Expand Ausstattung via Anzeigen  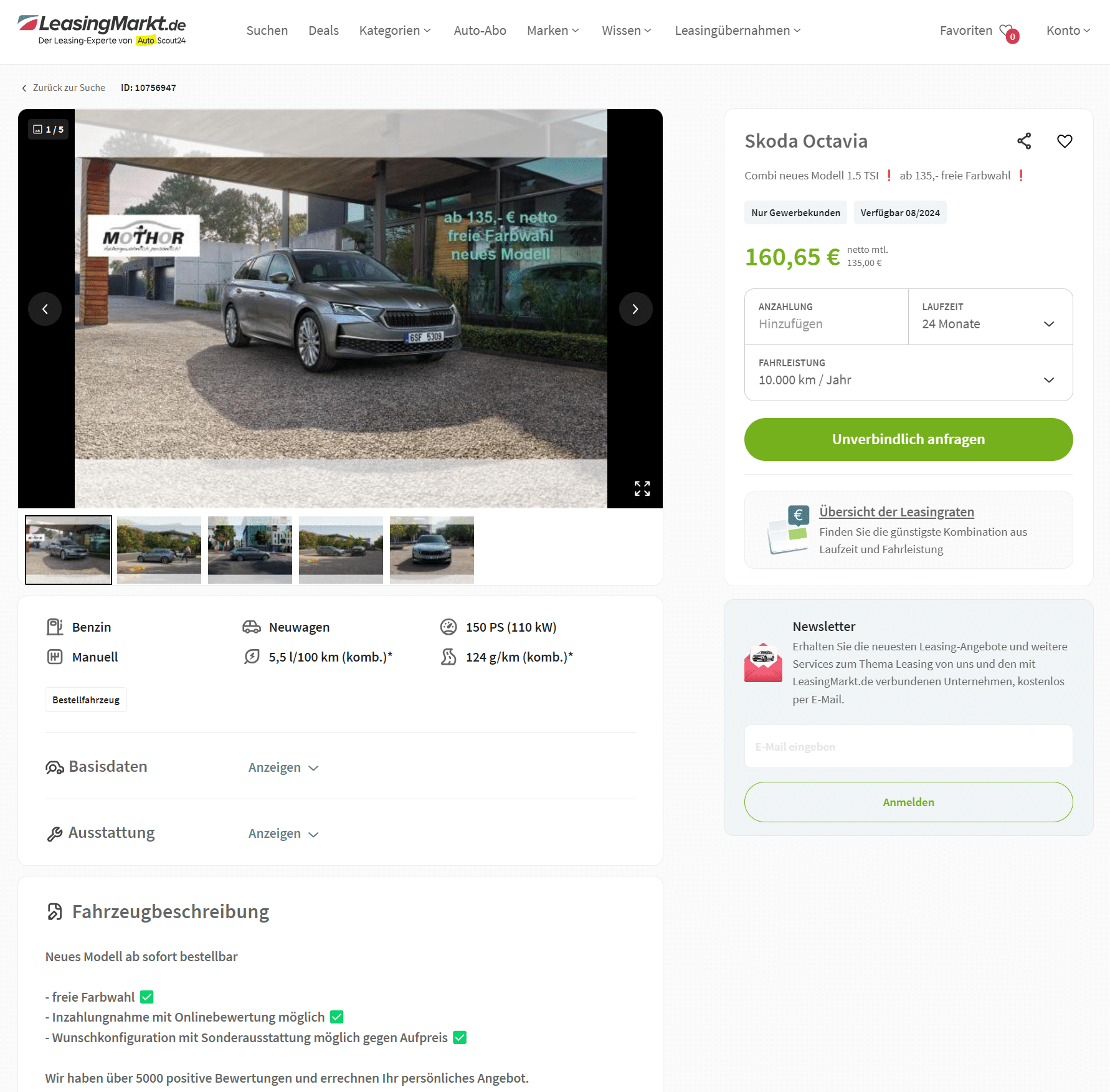(283, 834)
